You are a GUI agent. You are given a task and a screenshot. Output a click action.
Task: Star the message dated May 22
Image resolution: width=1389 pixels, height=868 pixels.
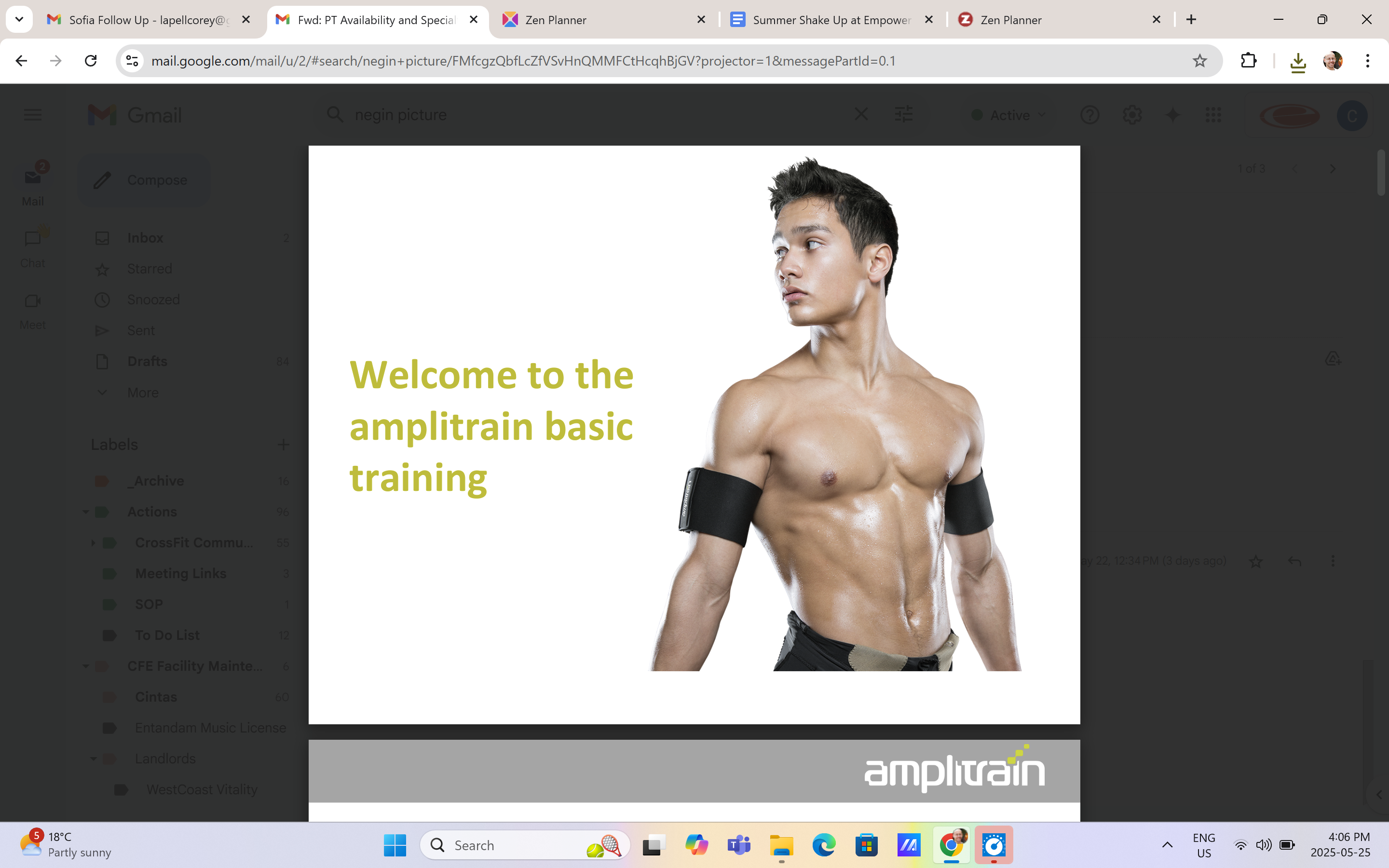[1256, 561]
